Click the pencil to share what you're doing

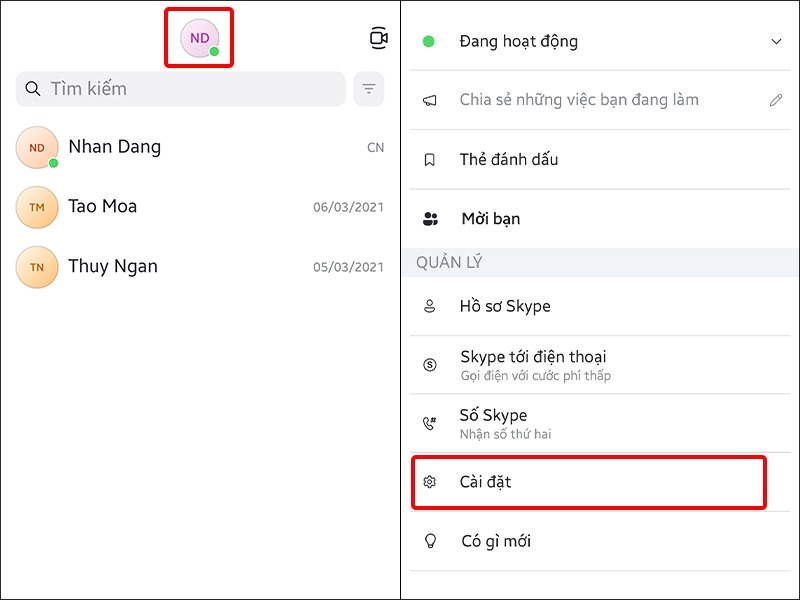point(778,99)
